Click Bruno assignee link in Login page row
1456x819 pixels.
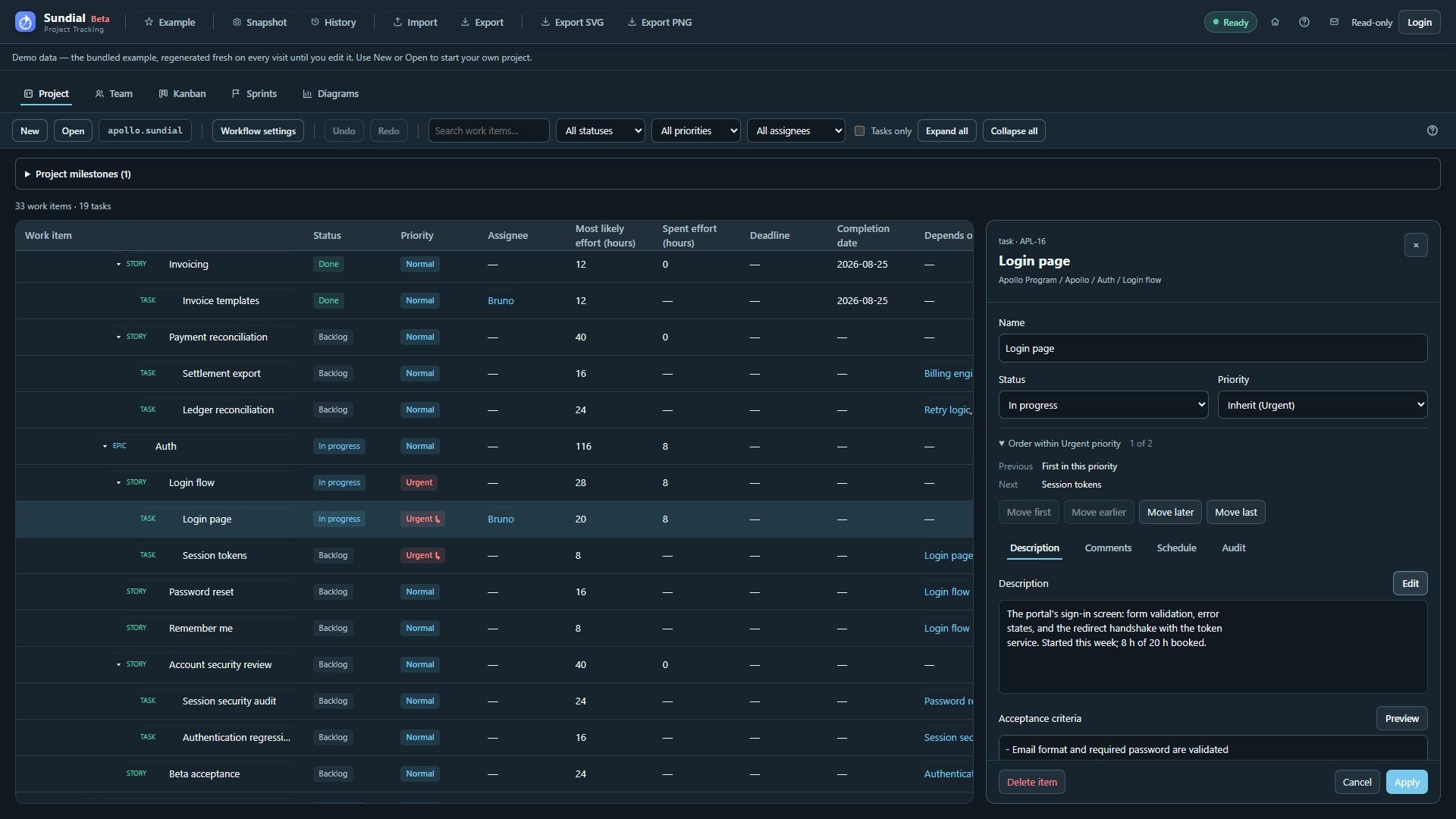[500, 519]
